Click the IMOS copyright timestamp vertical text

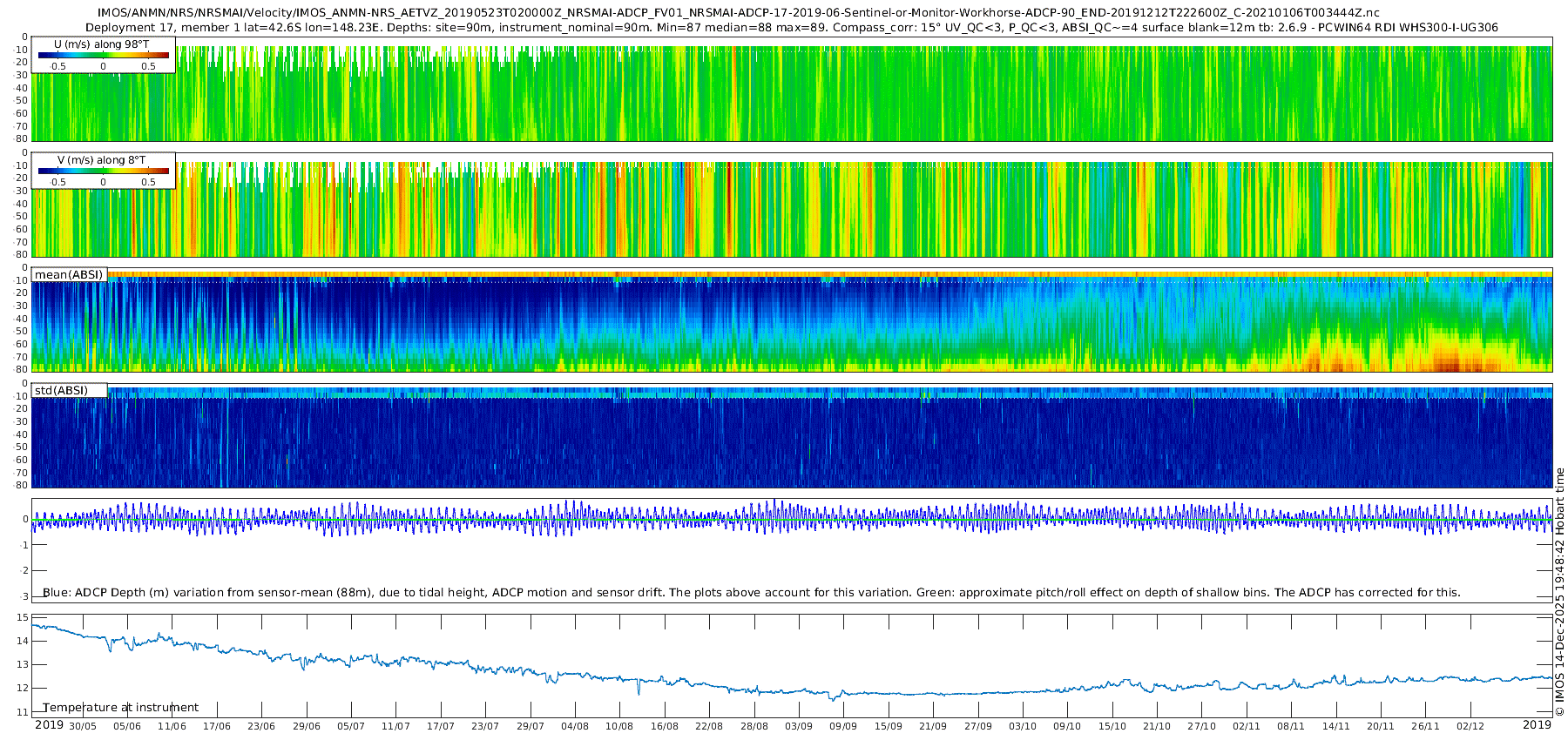point(1559,592)
